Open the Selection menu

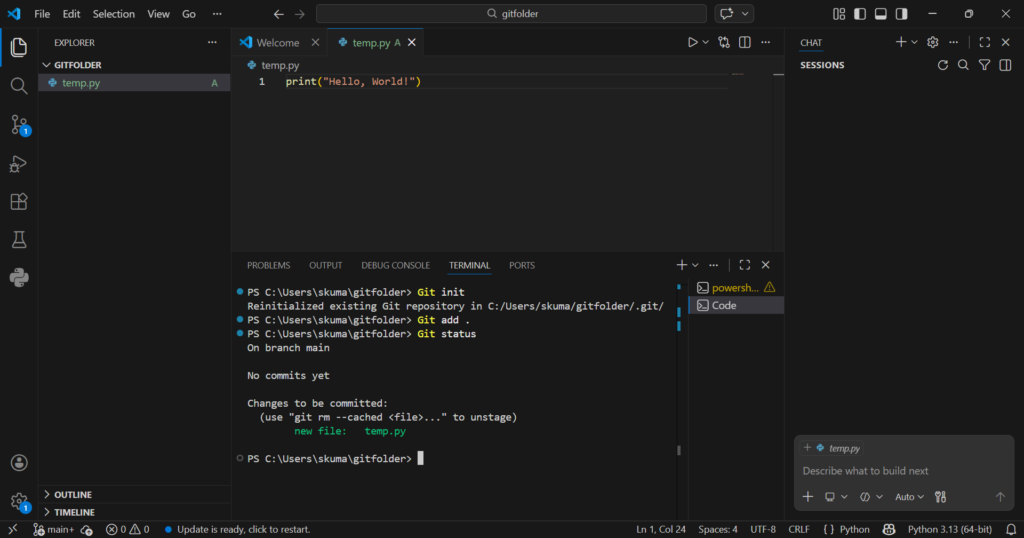pyautogui.click(x=113, y=14)
